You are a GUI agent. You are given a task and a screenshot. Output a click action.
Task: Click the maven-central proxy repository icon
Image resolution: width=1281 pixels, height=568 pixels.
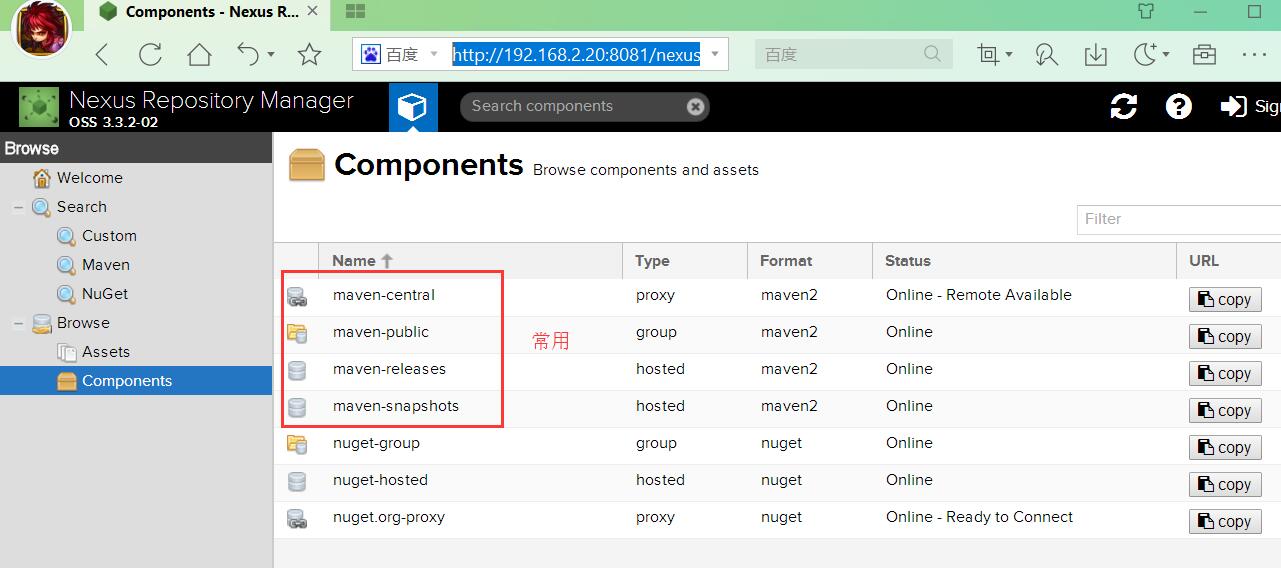coord(296,296)
